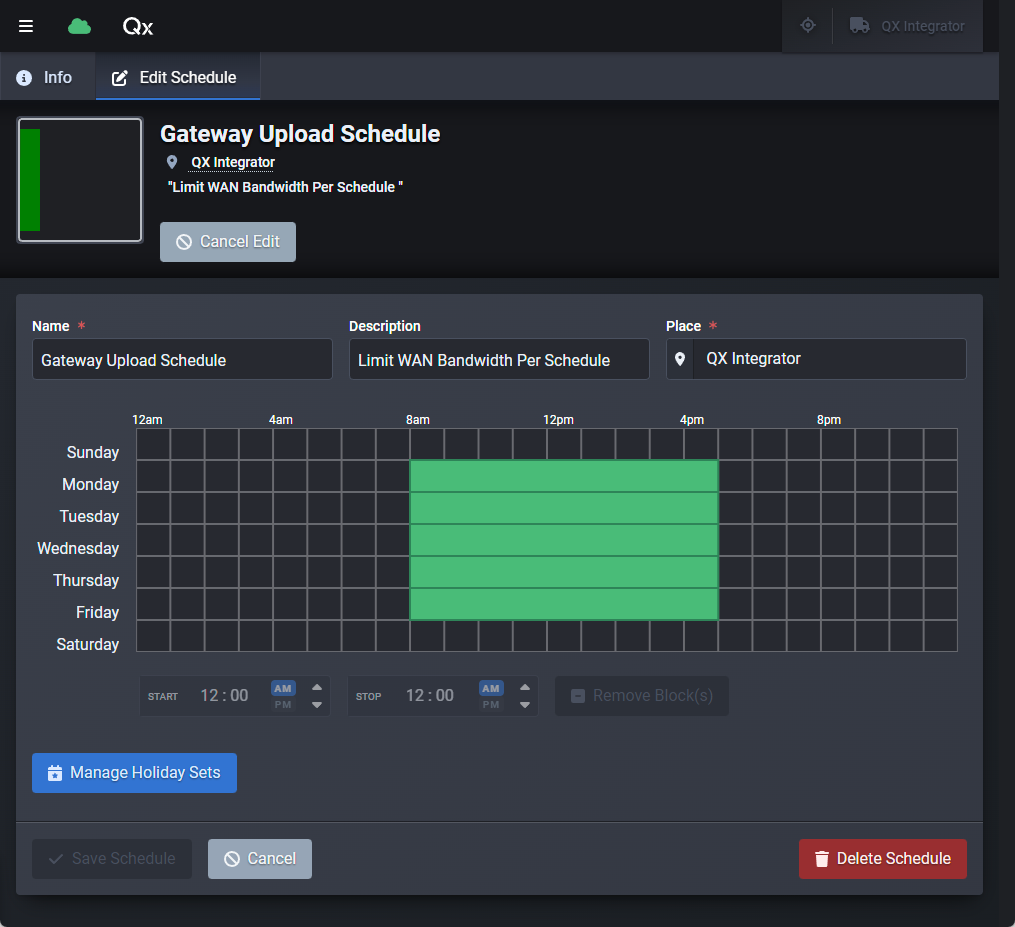
Task: Open the hamburger menu in top bar
Action: pyautogui.click(x=25, y=26)
